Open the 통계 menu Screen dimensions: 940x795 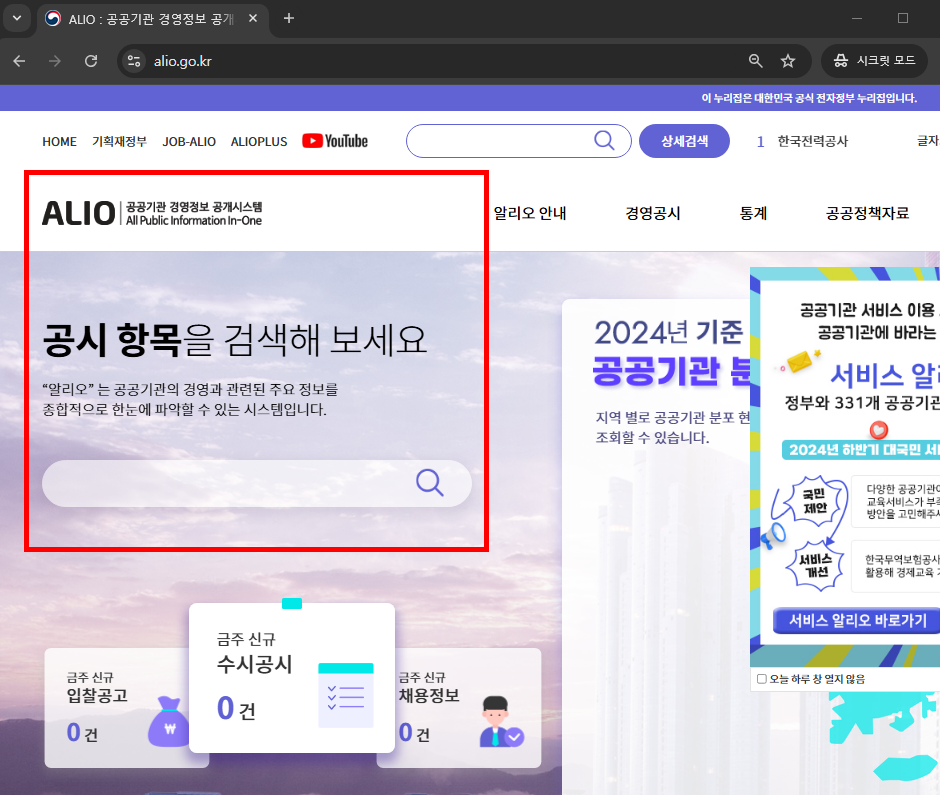coord(753,213)
